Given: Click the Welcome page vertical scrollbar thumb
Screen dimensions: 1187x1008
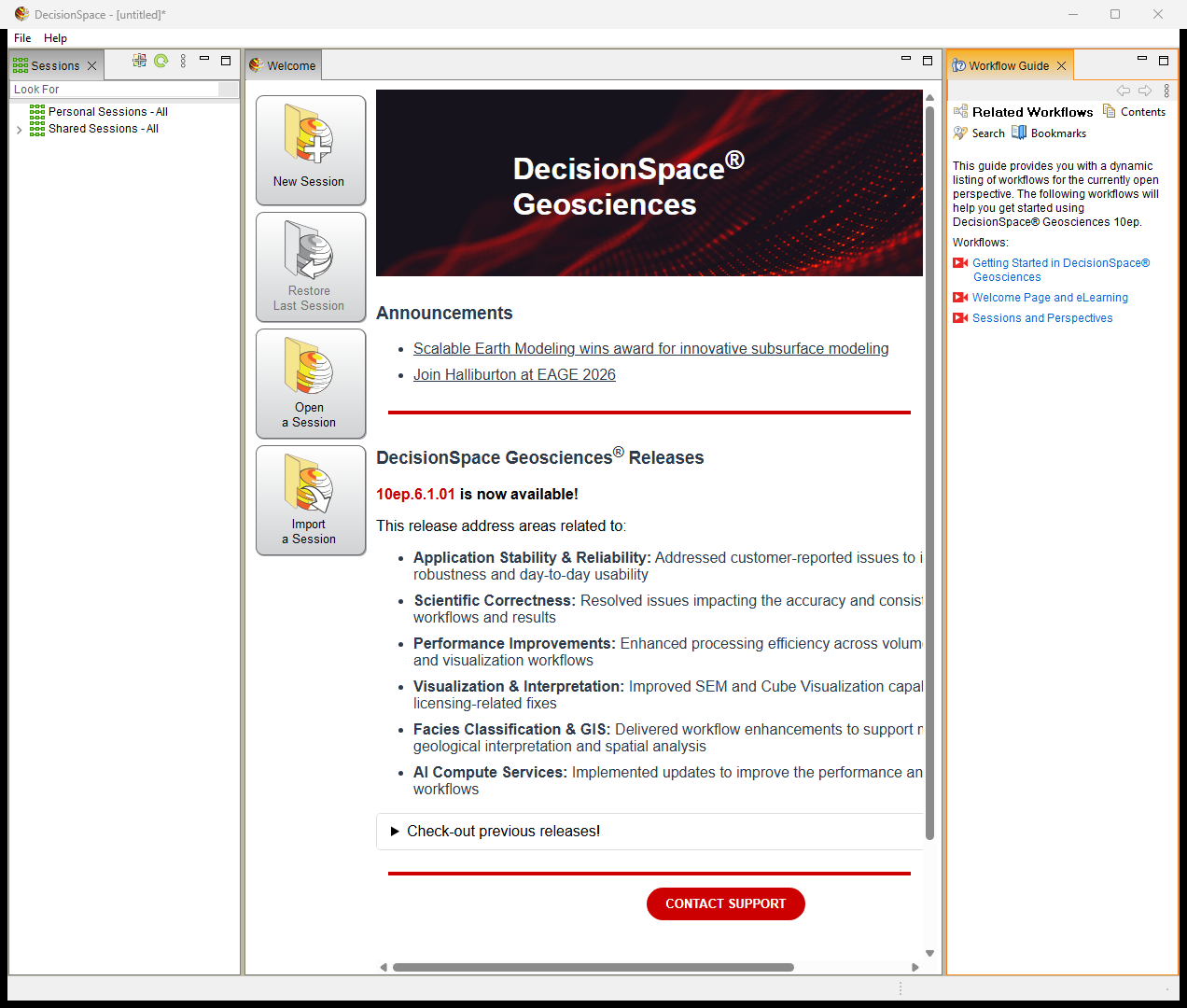Looking at the screenshot, I should [x=929, y=472].
